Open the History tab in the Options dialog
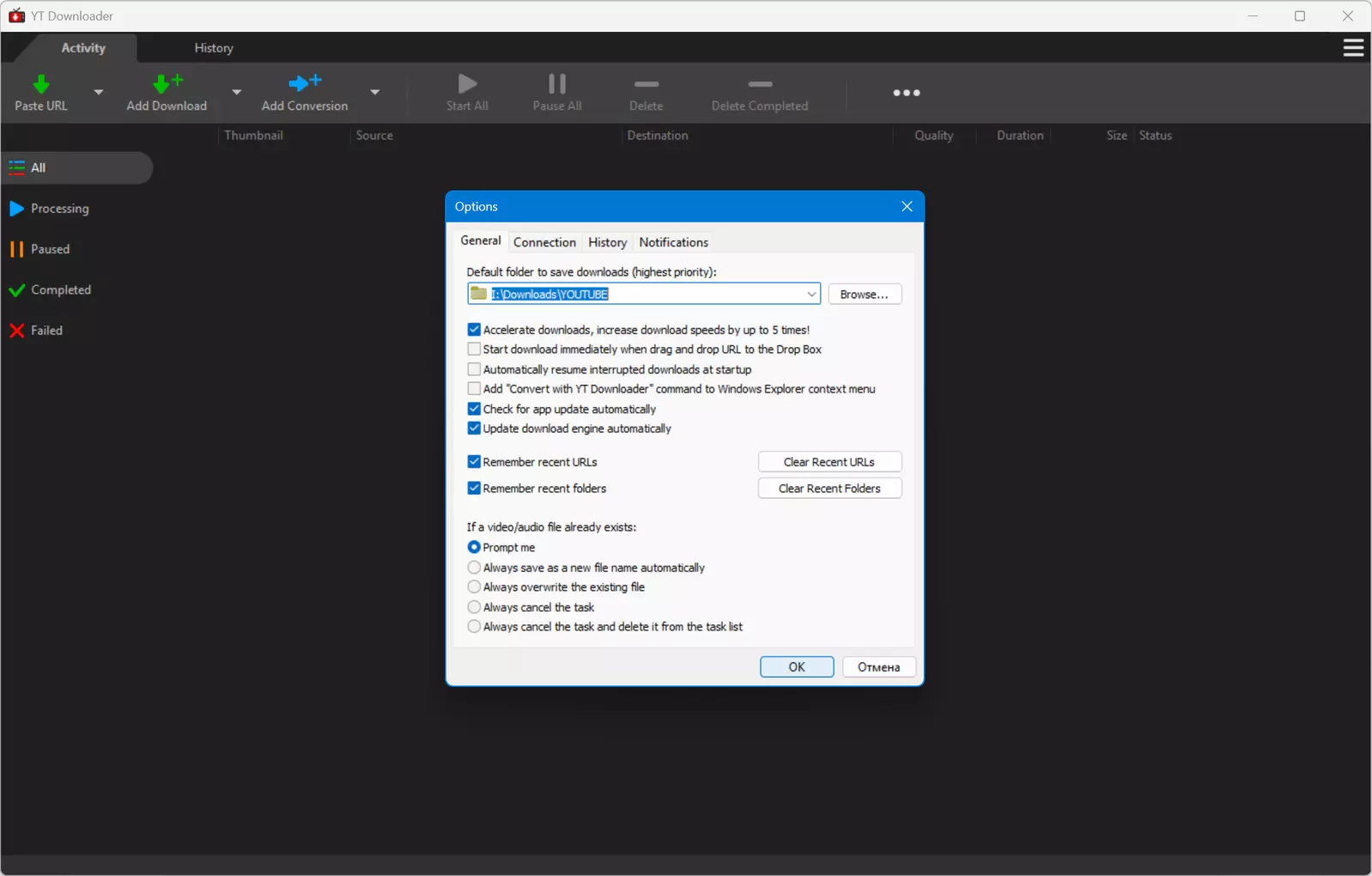The image size is (1372, 876). click(x=607, y=242)
